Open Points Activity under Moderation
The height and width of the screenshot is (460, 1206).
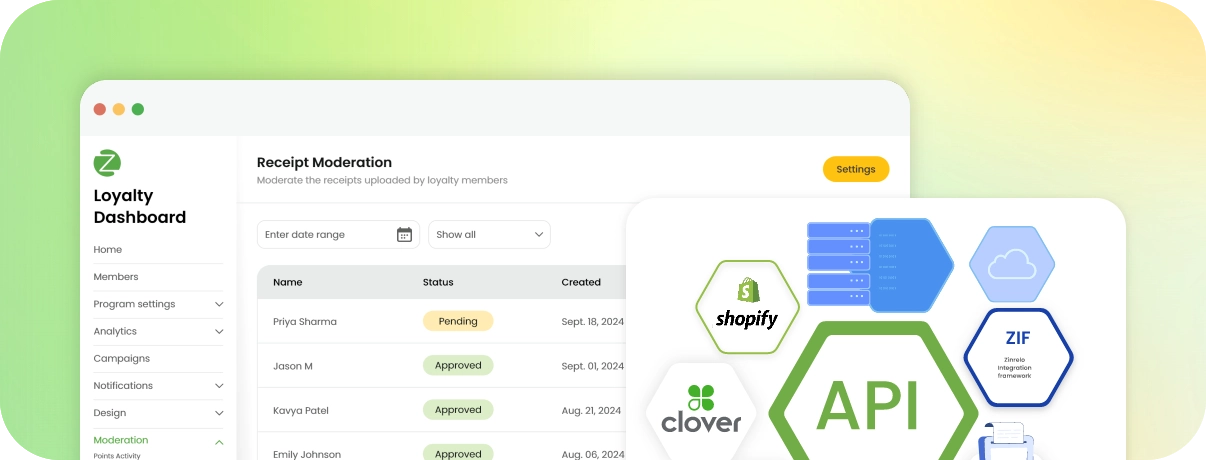point(117,456)
